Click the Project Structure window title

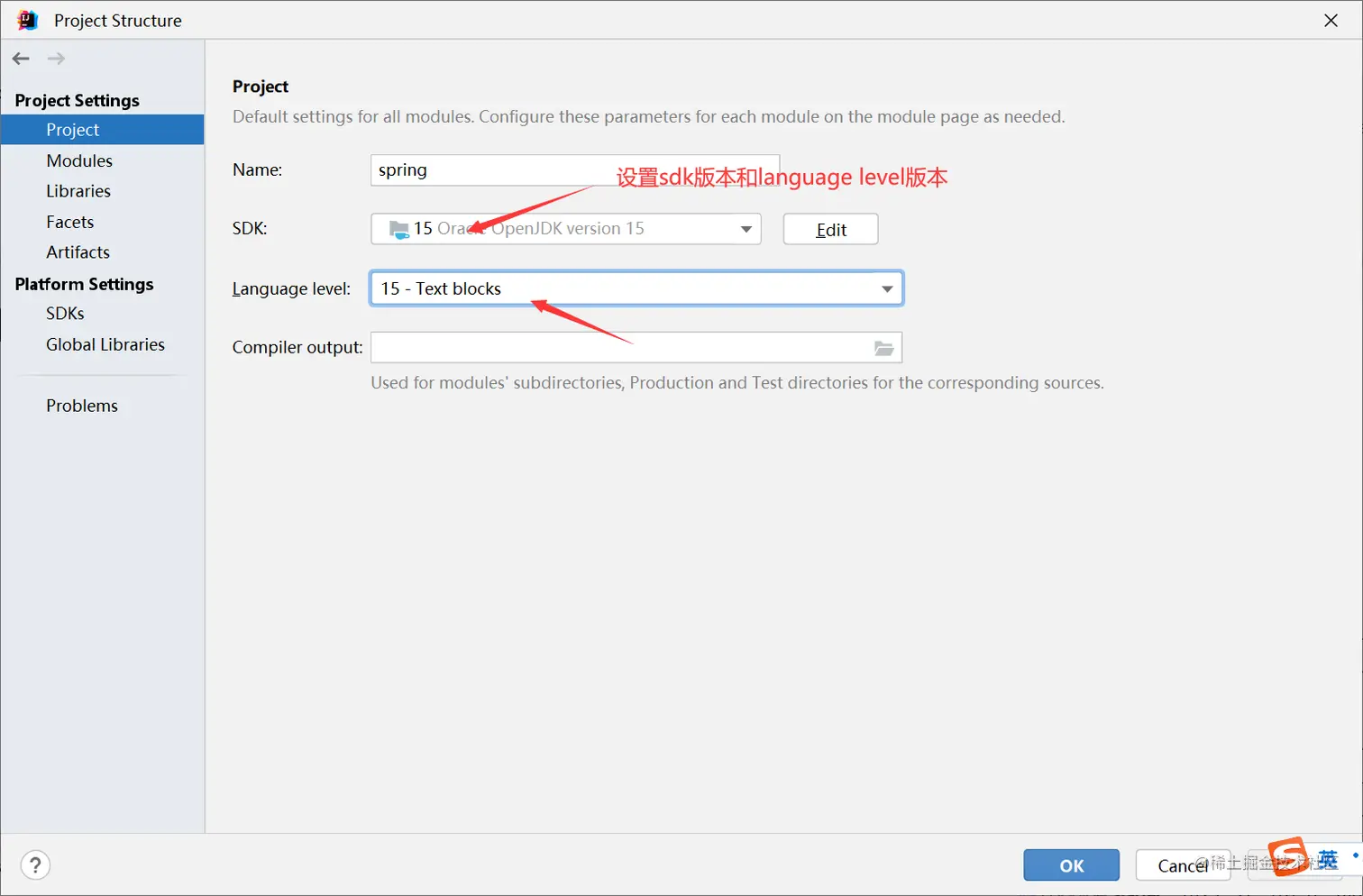click(118, 21)
